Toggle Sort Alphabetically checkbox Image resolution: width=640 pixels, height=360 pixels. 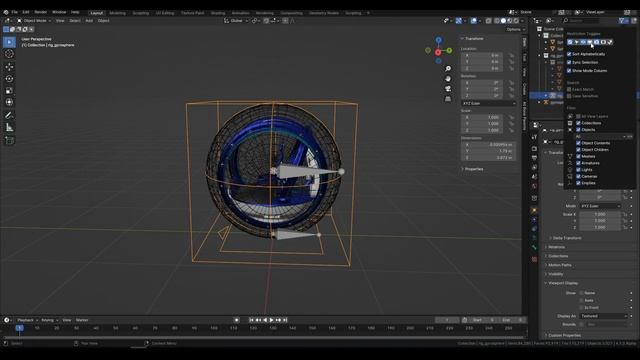(569, 54)
